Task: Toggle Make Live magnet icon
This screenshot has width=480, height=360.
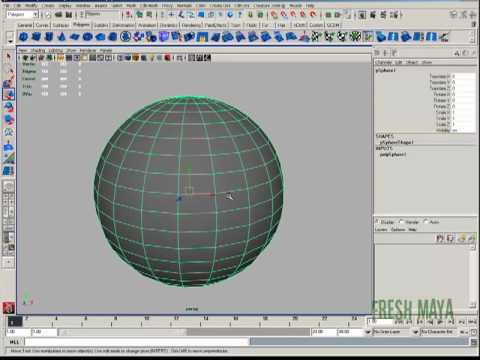Action: [x=313, y=15]
